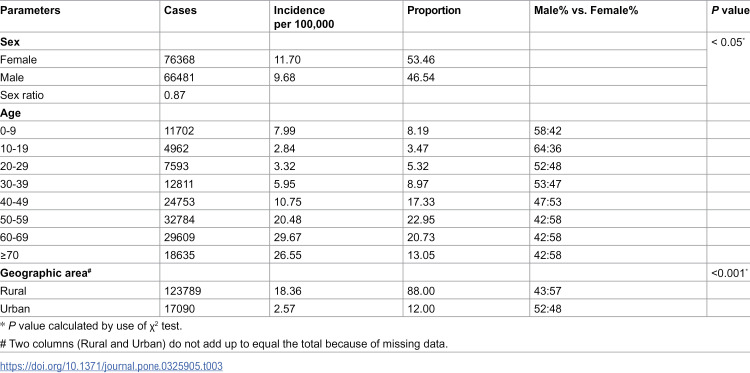Select the Incidence per 100,000 header
The image size is (750, 373).
(x=304, y=17)
